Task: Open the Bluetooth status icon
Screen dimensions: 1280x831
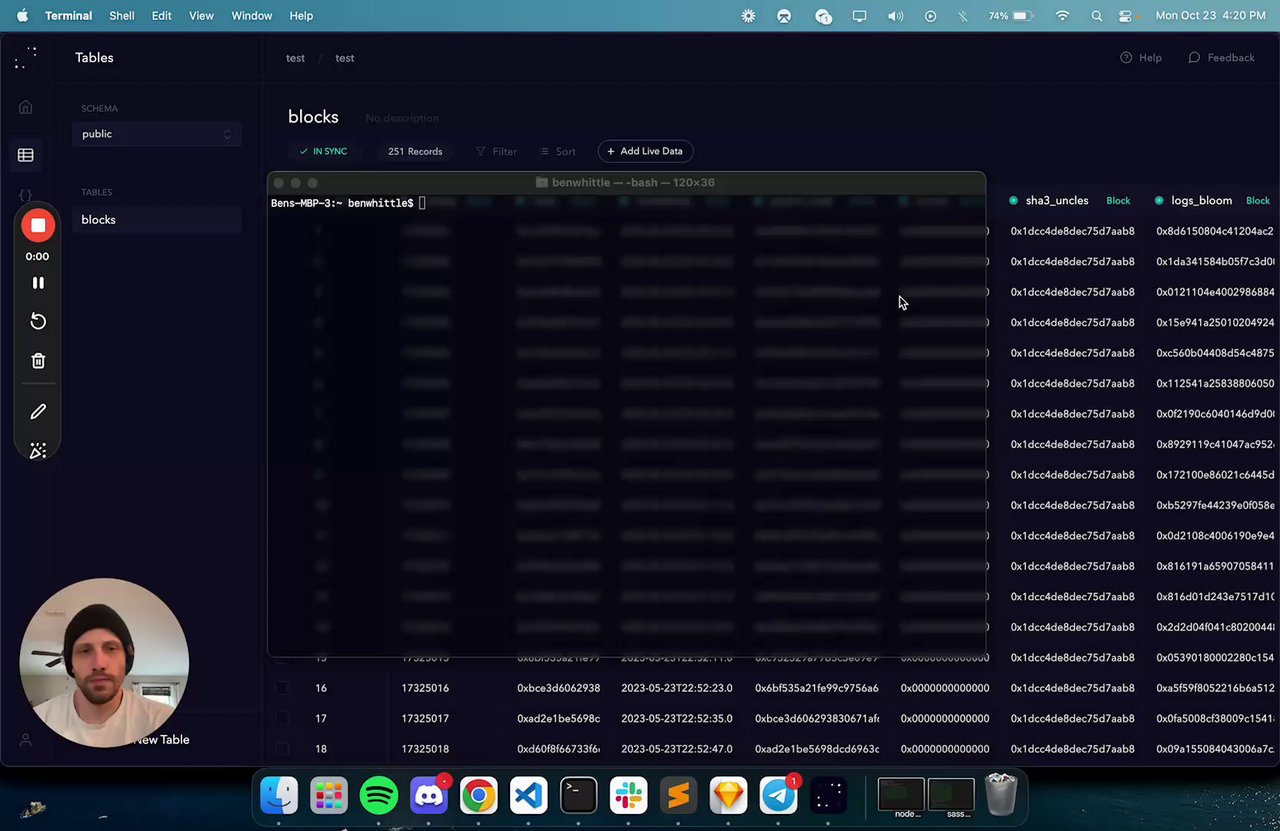Action: point(963,16)
